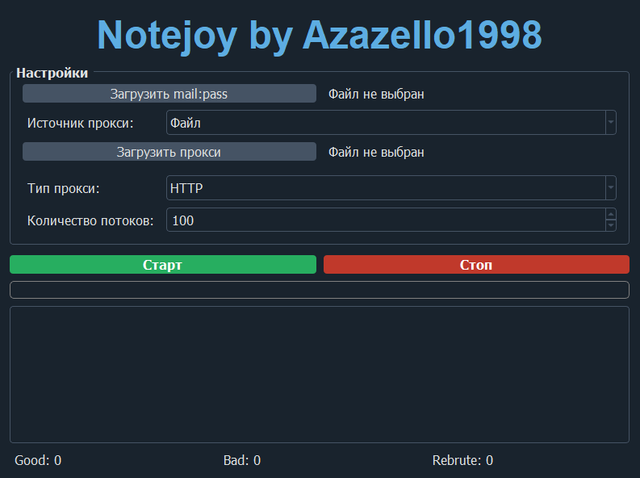Viewport: 640px width, 478px height.
Task: Click the Тип прокси label
Action: (64, 188)
